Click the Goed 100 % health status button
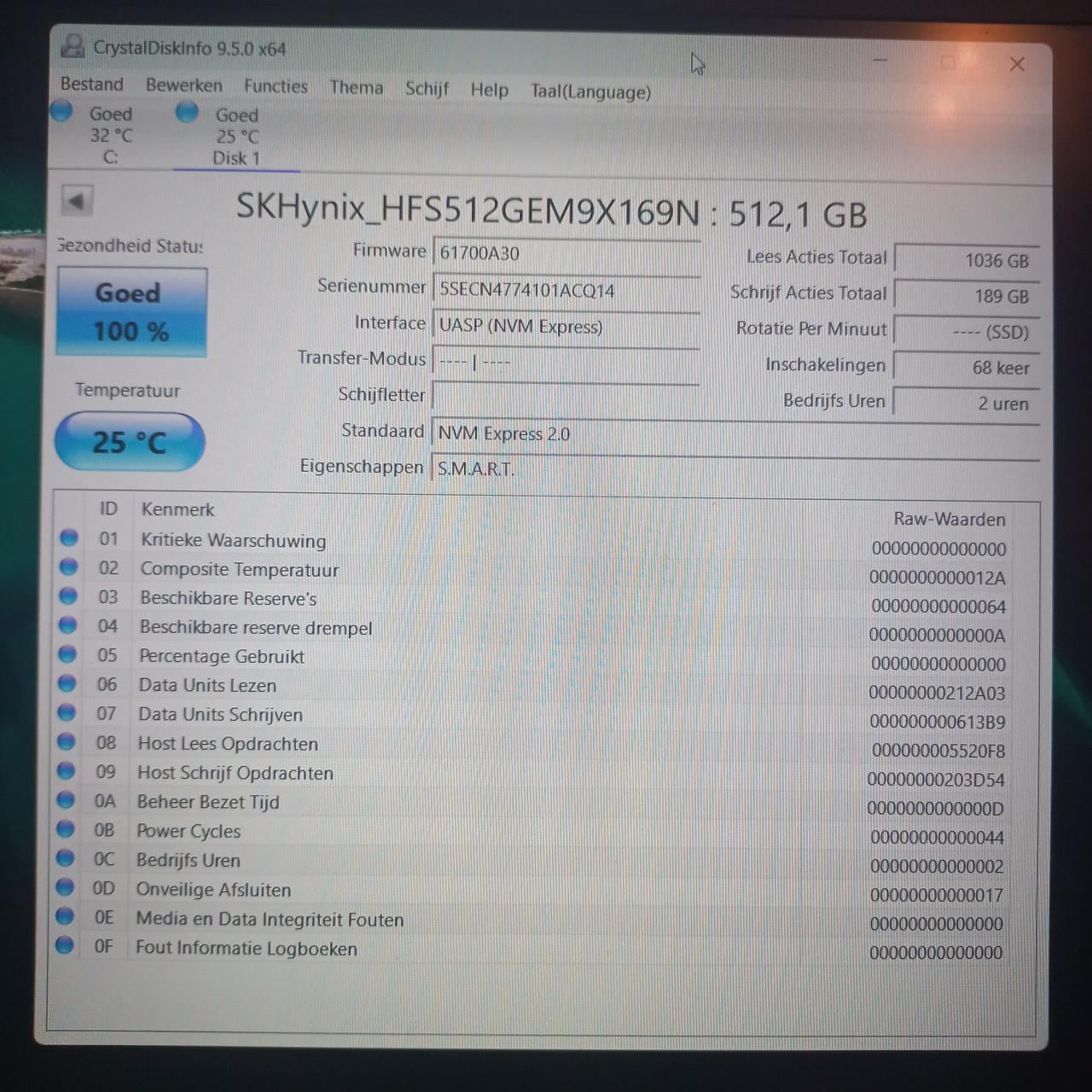Screen dimensions: 1092x1092 point(131,312)
